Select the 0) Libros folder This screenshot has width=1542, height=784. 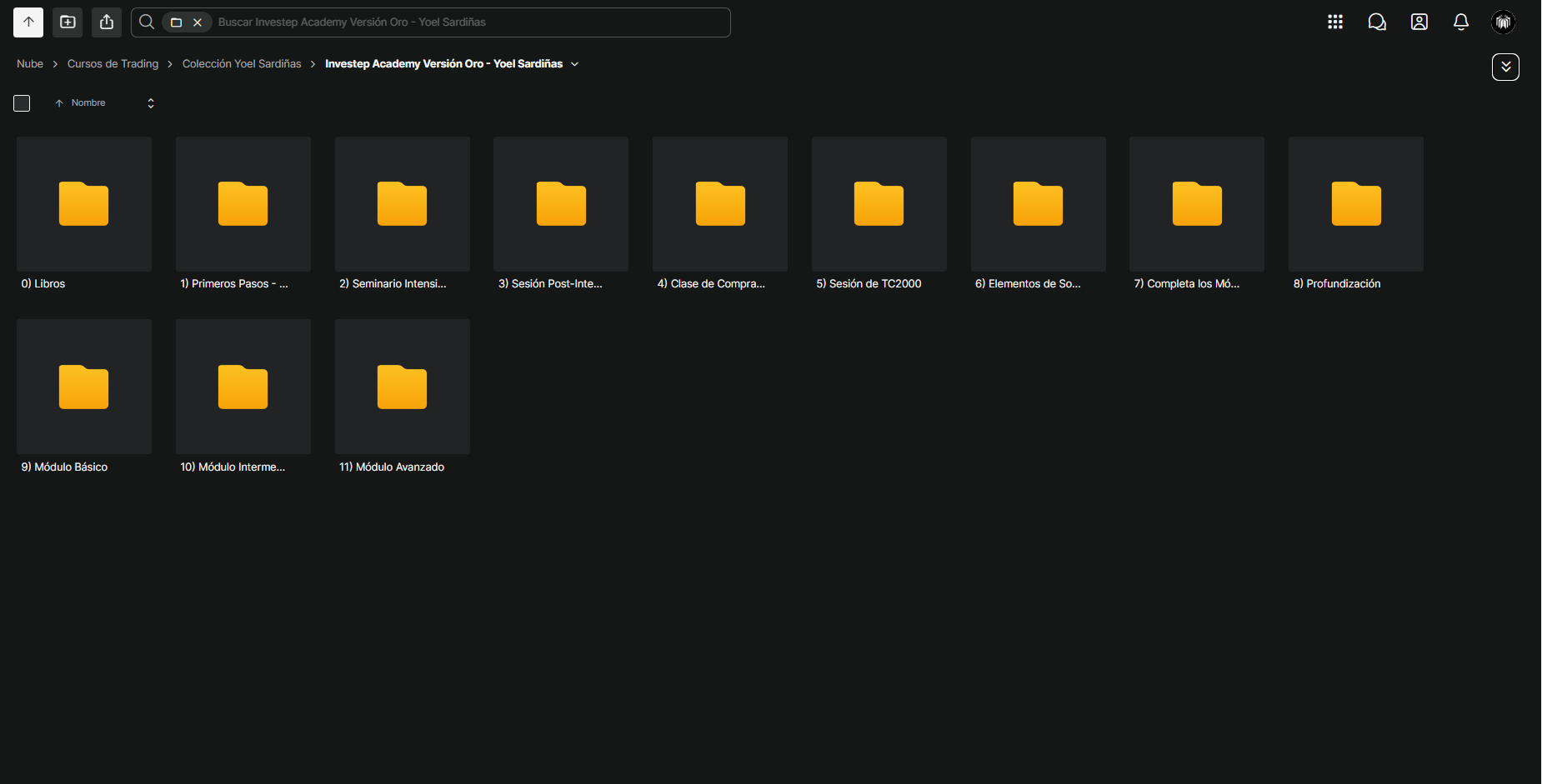click(84, 214)
